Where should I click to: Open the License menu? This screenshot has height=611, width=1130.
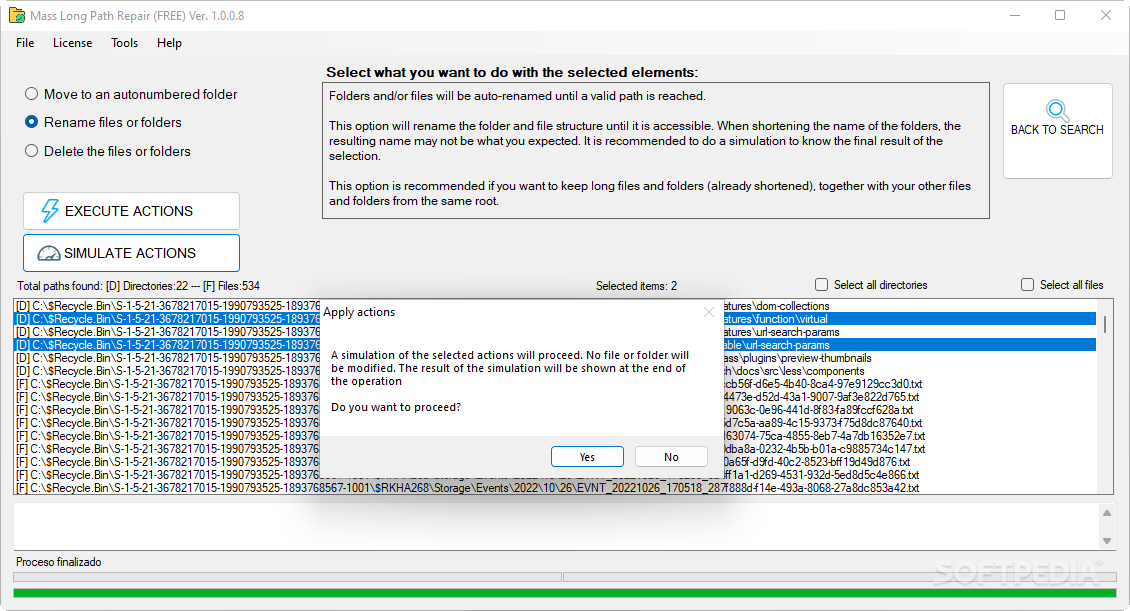click(72, 43)
